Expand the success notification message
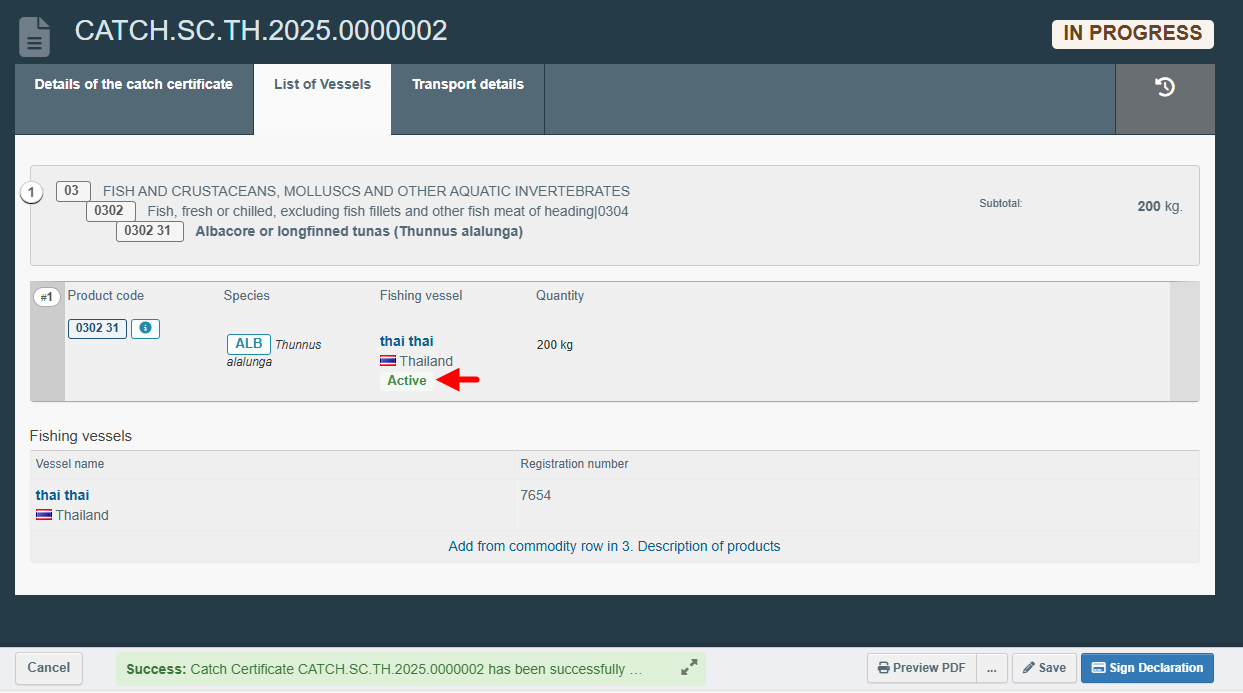 pyautogui.click(x=689, y=668)
